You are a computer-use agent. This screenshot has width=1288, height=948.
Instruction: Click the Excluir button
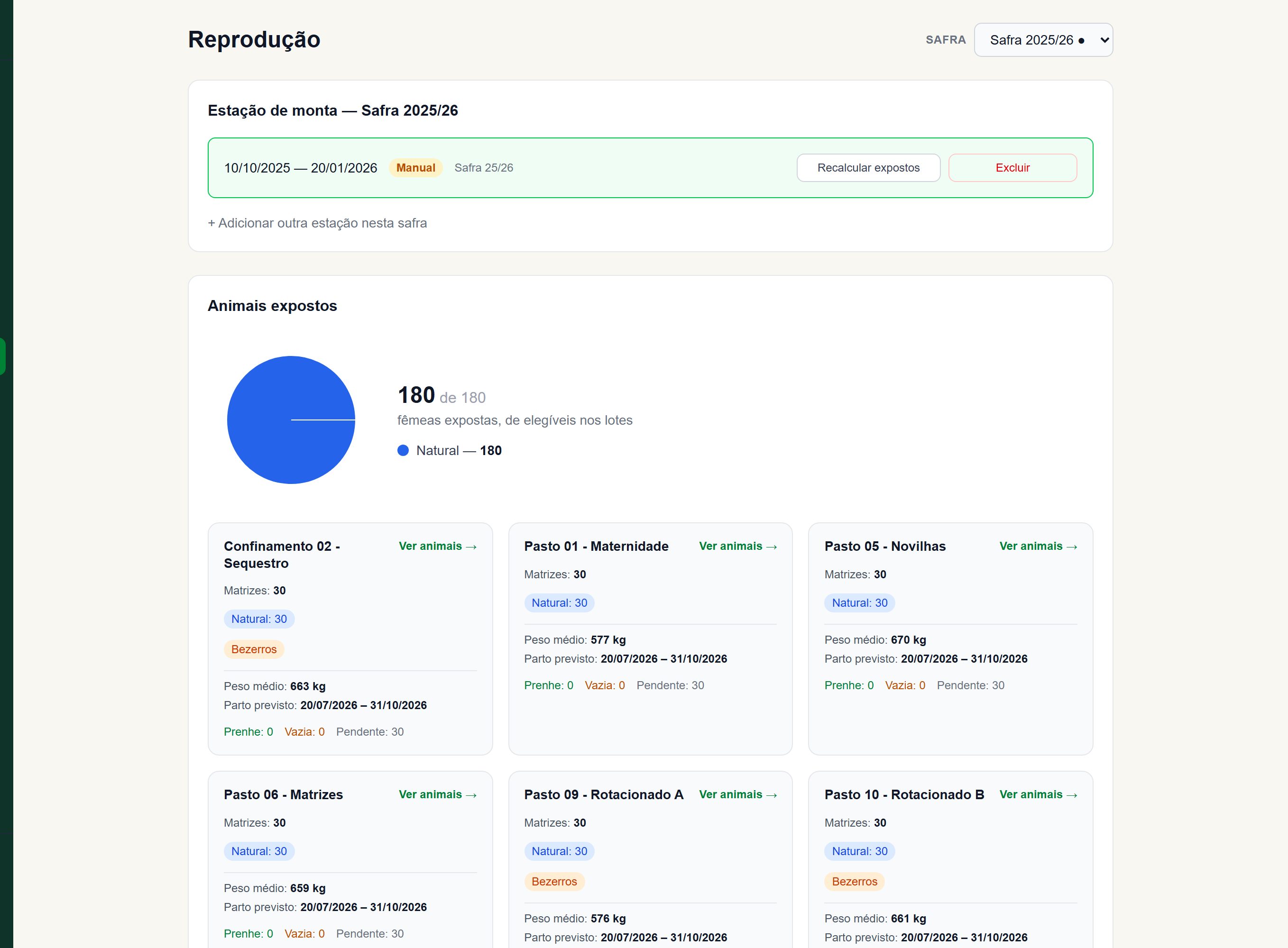tap(1012, 168)
